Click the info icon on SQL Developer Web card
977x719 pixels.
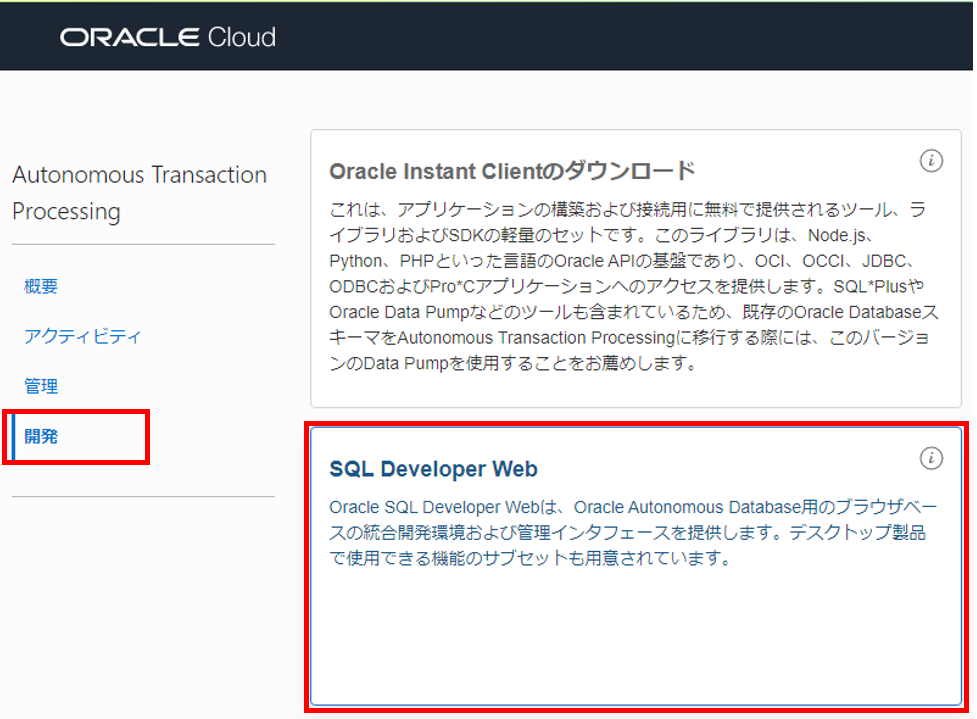pos(931,458)
